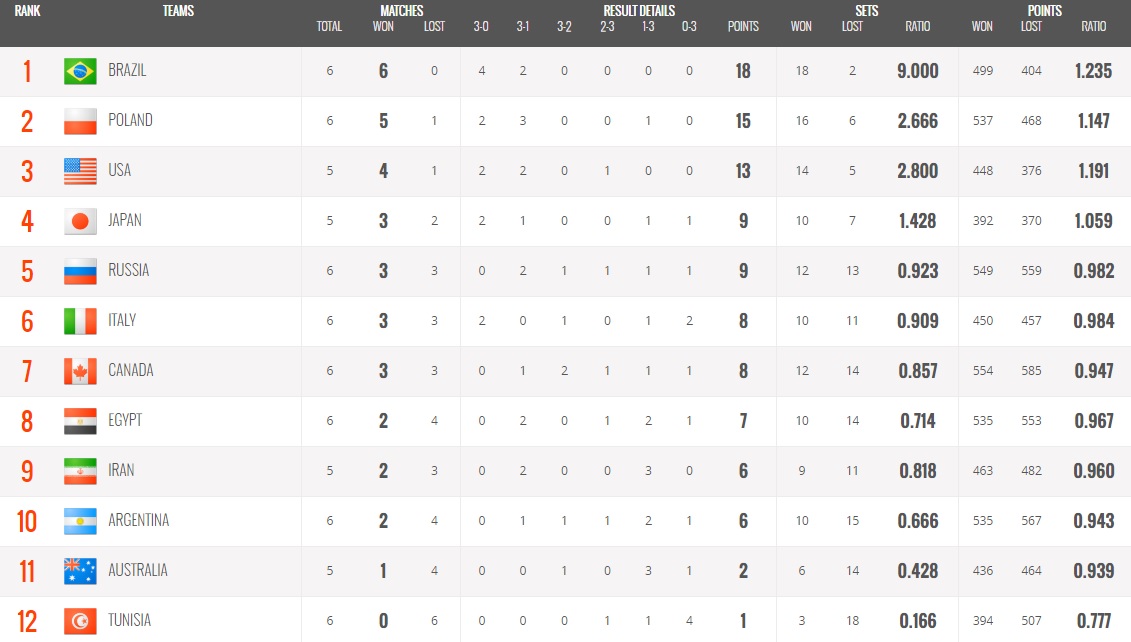Click the Tunisia flag icon
Viewport: 1131px width, 642px height.
[x=80, y=621]
